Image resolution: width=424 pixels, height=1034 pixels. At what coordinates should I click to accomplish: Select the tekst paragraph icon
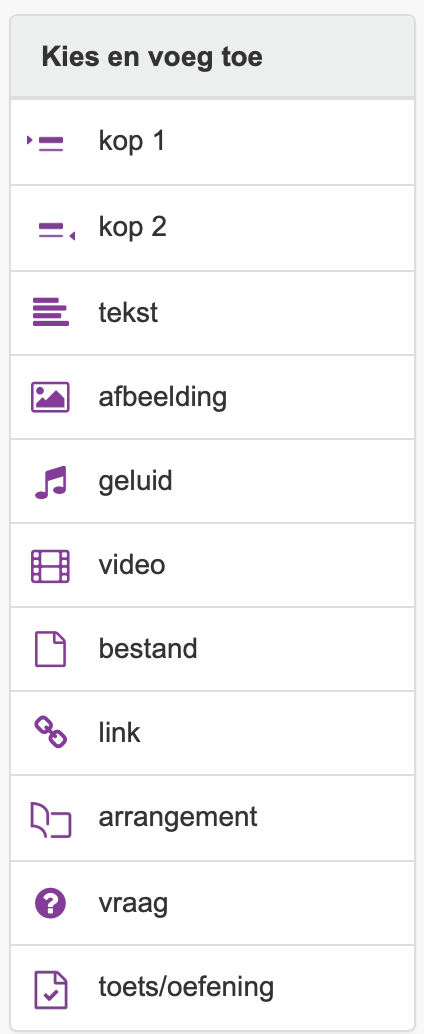click(x=51, y=311)
